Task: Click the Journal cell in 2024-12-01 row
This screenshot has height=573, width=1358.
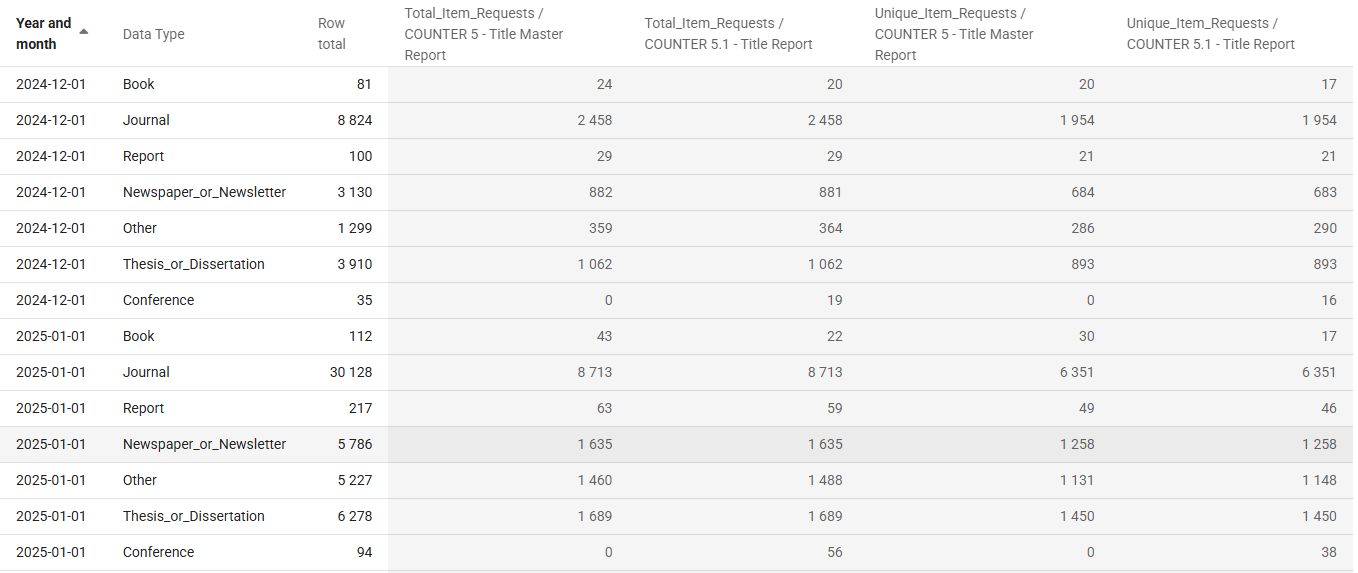Action: pos(146,120)
